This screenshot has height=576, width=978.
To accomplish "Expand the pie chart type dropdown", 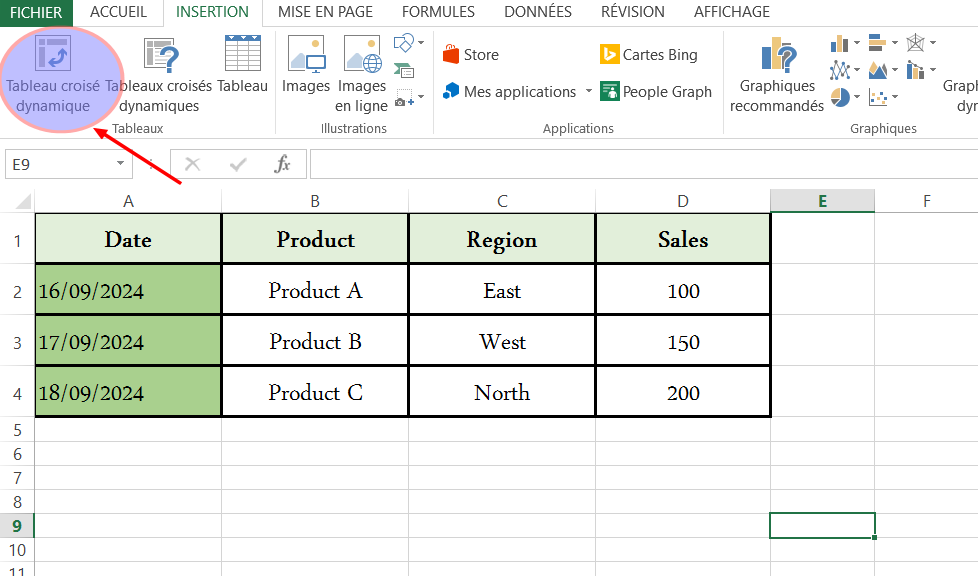I will coord(856,97).
